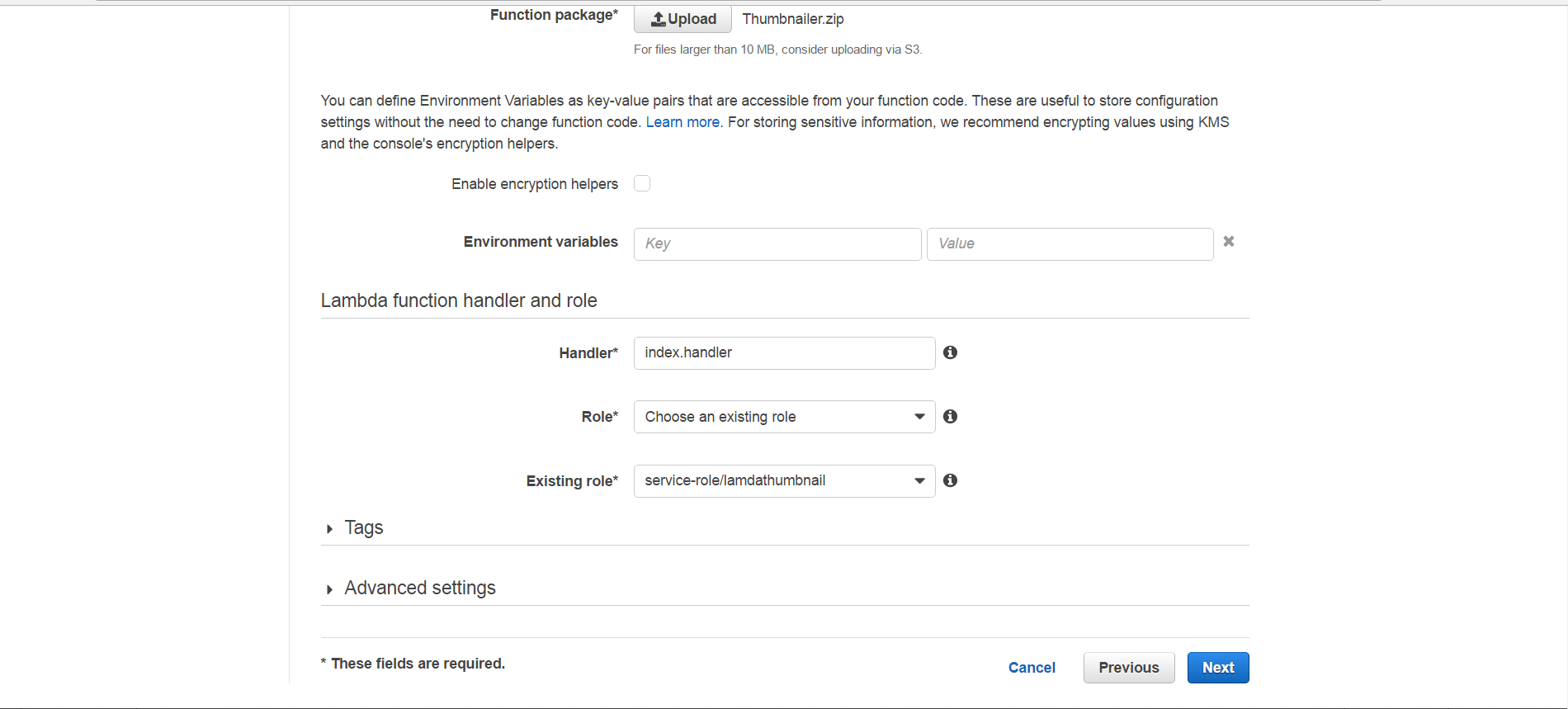Screen dimensions: 1568x709
Task: Show info for the Existing role field
Action: pos(951,480)
